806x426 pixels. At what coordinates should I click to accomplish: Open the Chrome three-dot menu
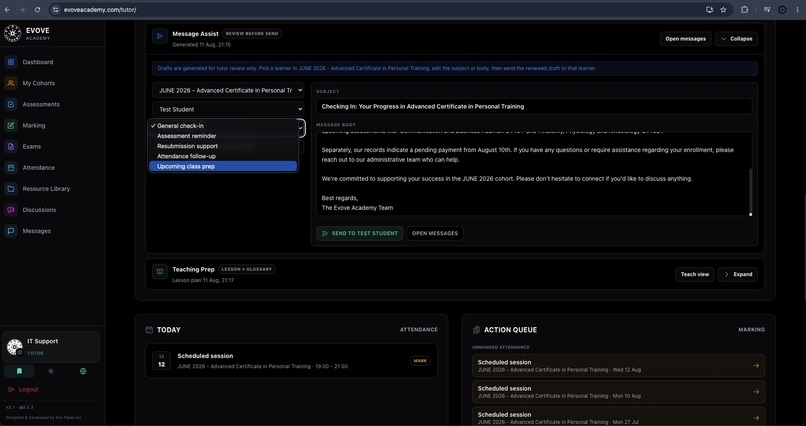(798, 9)
